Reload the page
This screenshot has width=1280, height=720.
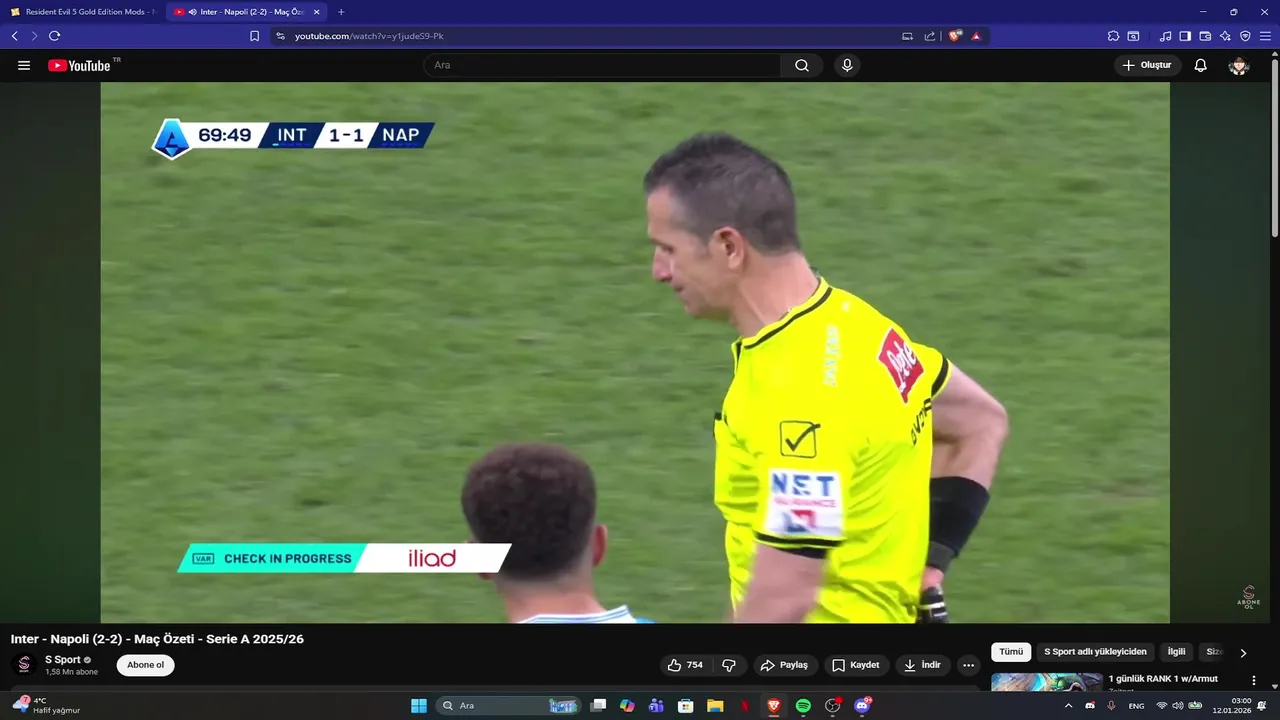click(x=54, y=36)
